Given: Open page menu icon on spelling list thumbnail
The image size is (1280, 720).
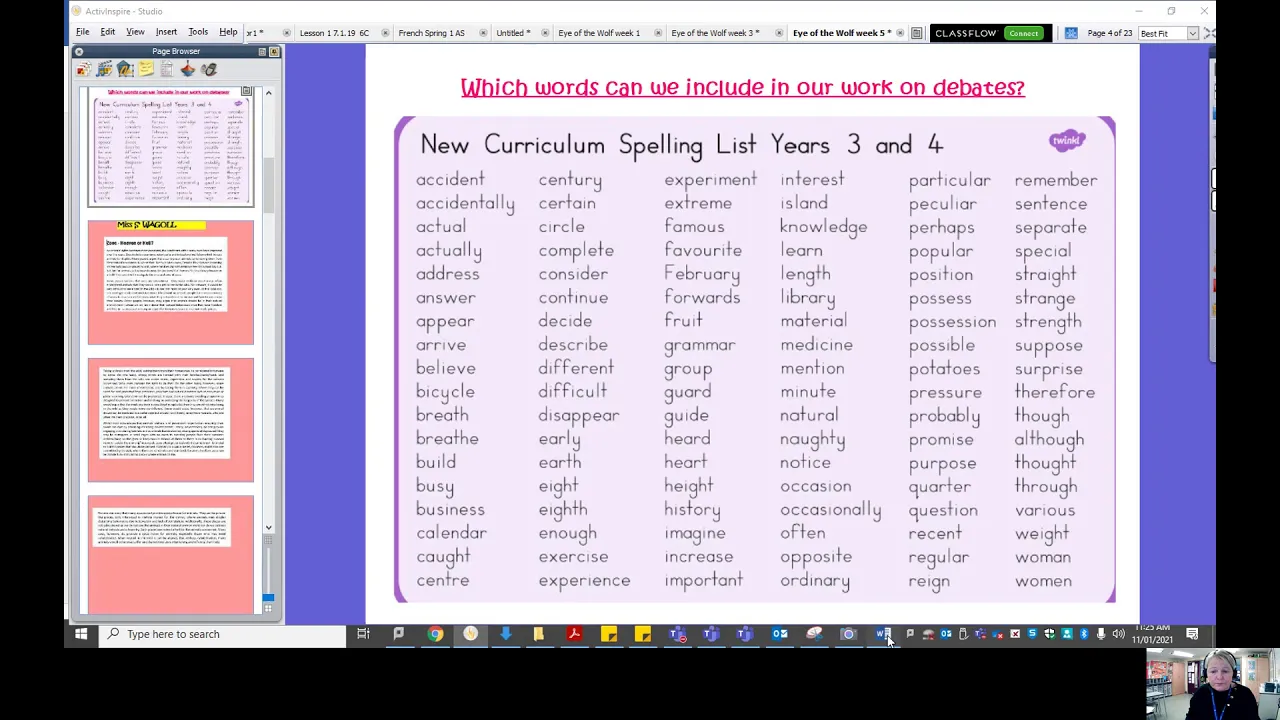Looking at the screenshot, I should click(246, 92).
